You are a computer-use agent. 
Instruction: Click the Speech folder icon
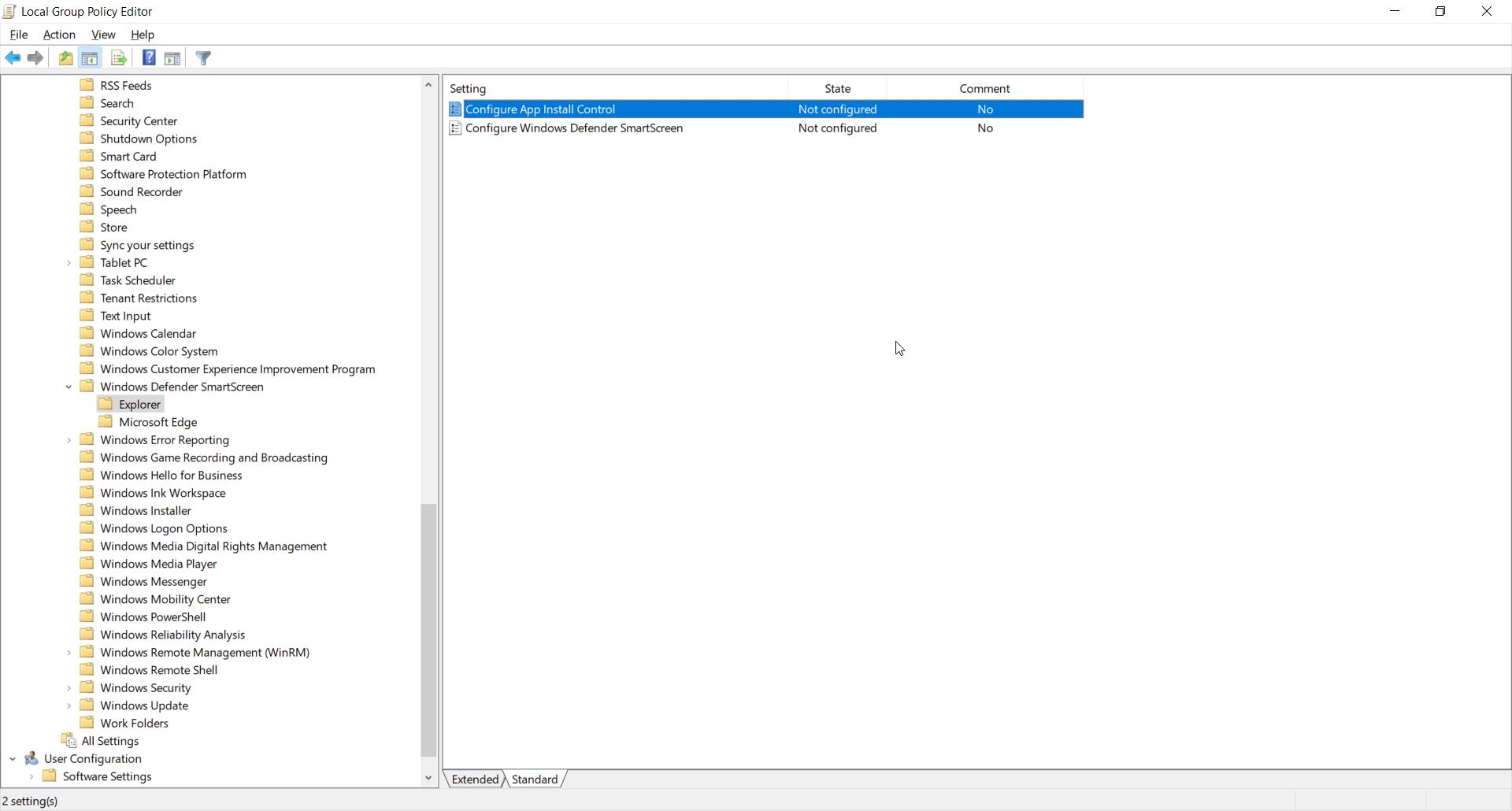(87, 209)
